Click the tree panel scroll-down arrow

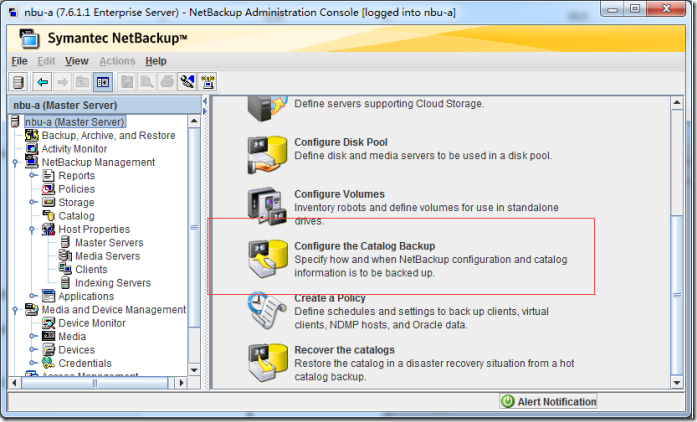(194, 370)
